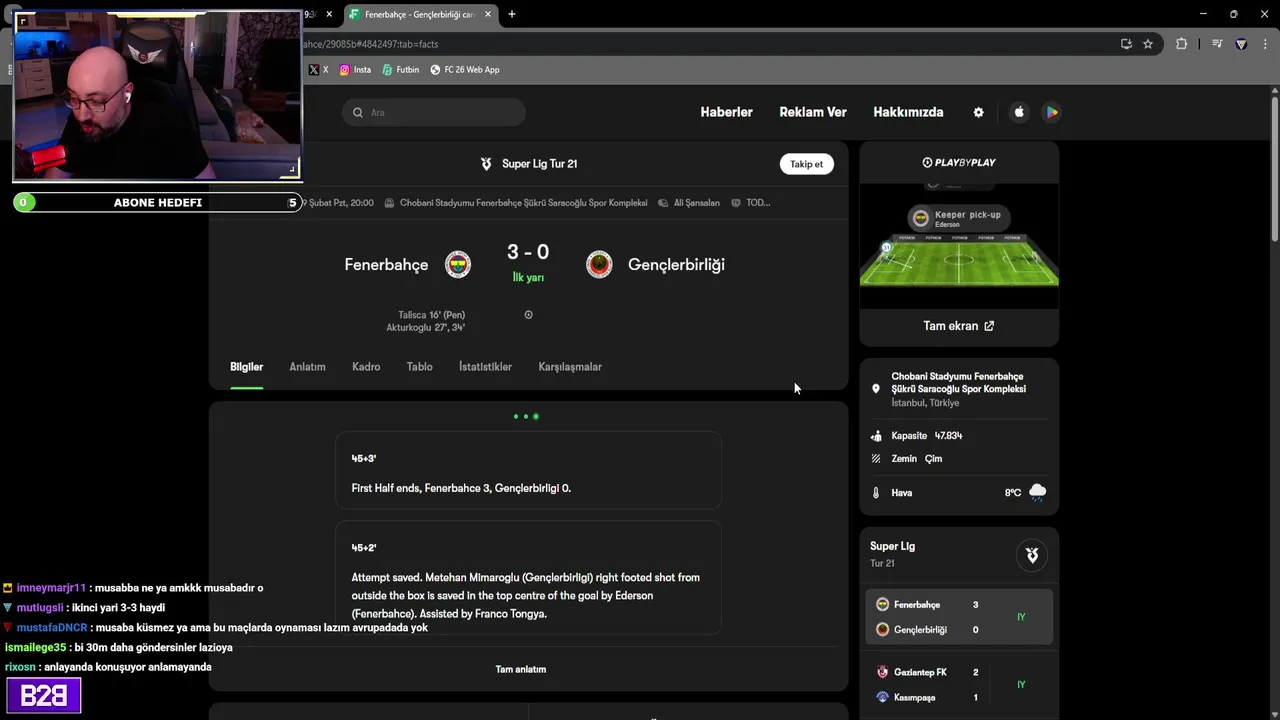1280x720 pixels.
Task: Open the Hakkımızda link
Action: tap(908, 112)
